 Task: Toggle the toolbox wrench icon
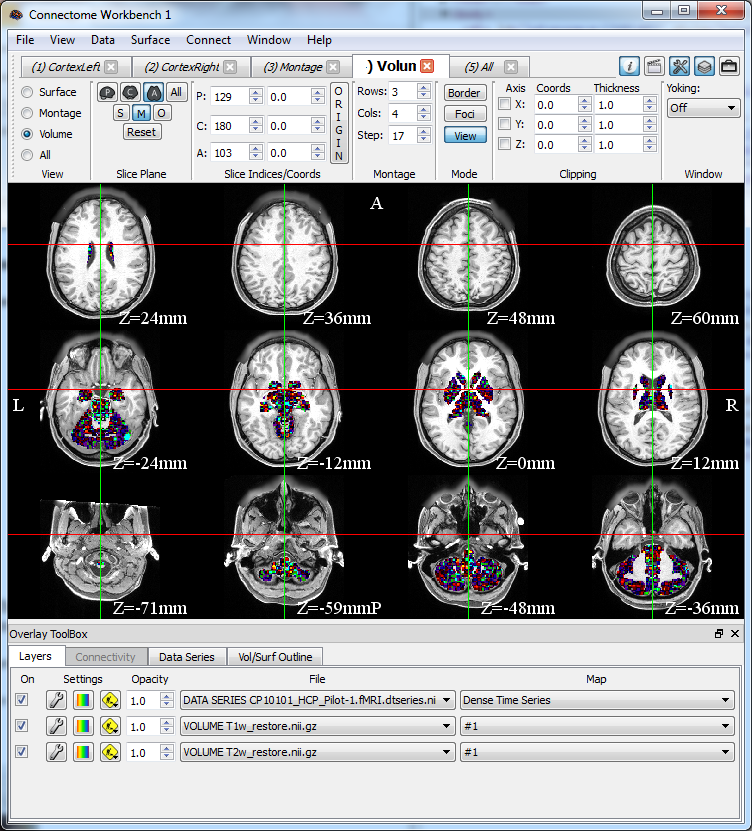(x=680, y=66)
